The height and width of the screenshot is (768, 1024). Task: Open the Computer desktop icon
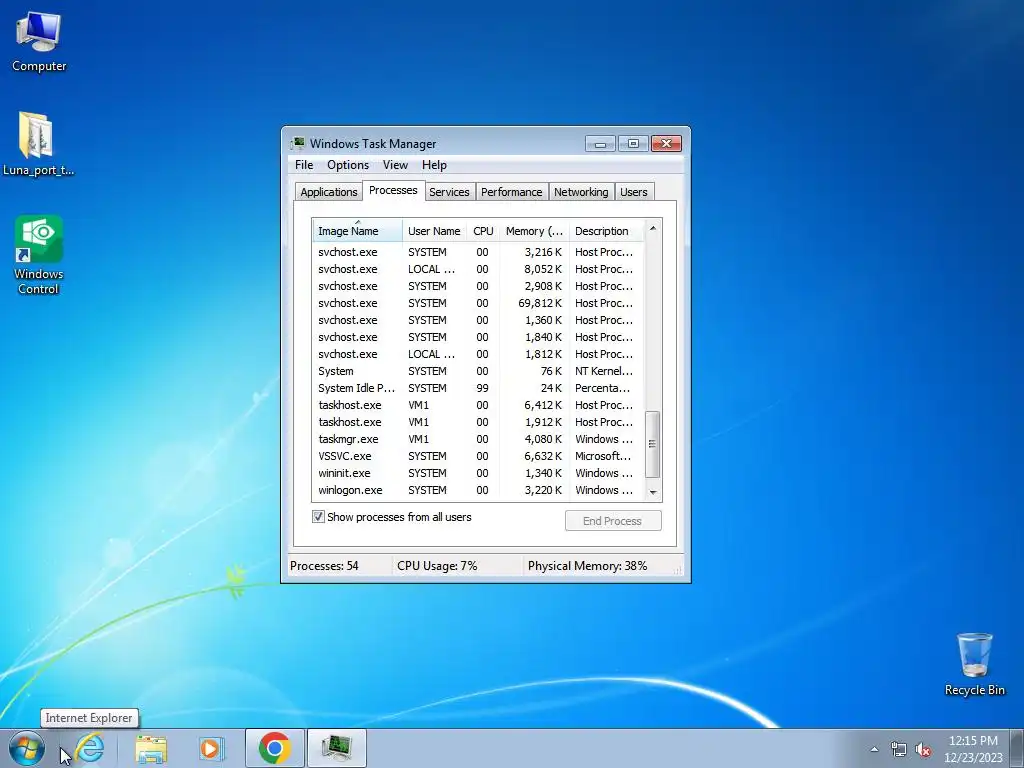coord(39,42)
